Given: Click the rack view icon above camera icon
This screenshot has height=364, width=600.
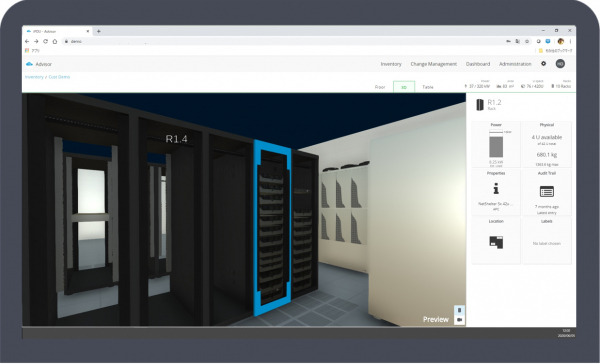Looking at the screenshot, I should (x=460, y=310).
